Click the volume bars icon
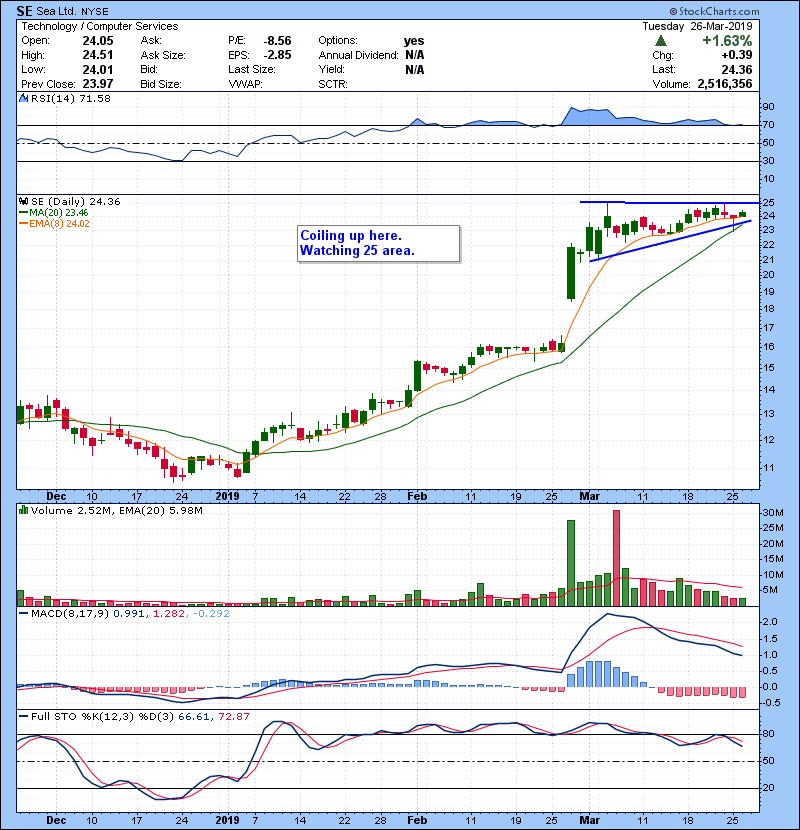The width and height of the screenshot is (800, 830). 23,510
